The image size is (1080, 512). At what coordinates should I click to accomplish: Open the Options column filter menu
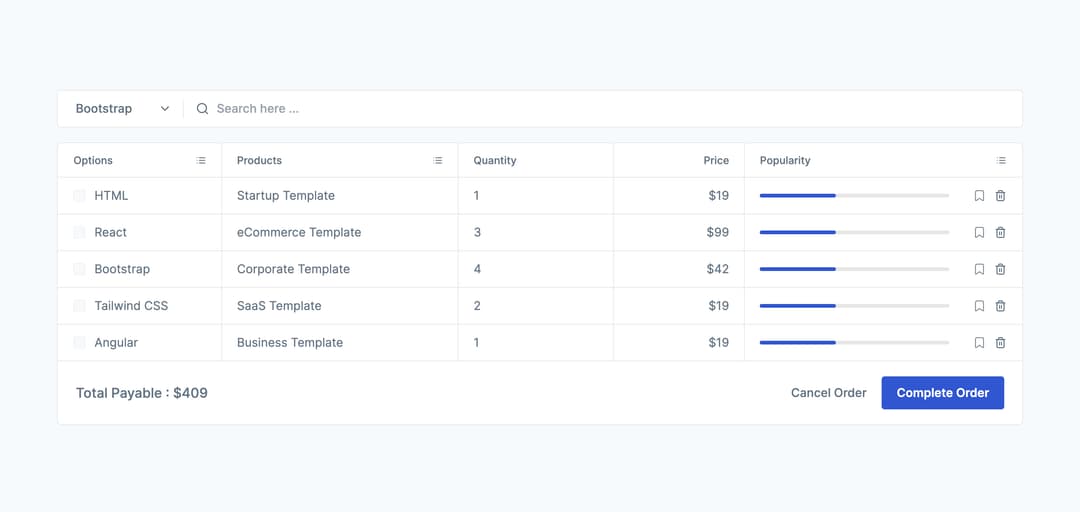click(x=201, y=161)
